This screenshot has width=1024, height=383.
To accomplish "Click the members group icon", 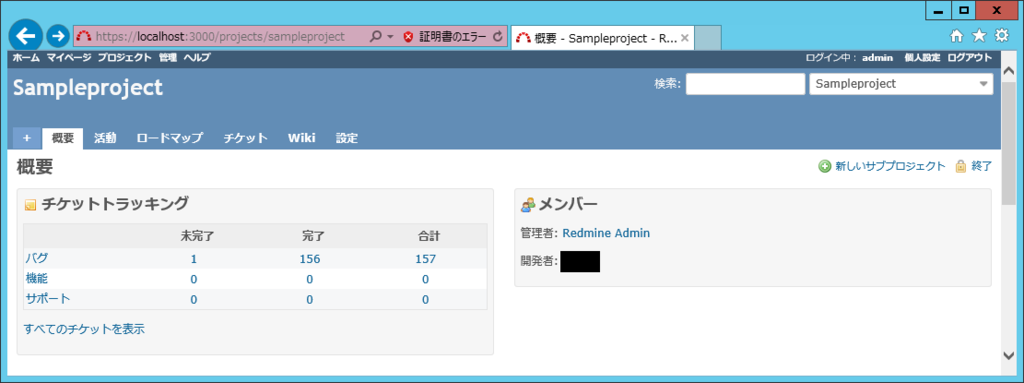I will [528, 205].
